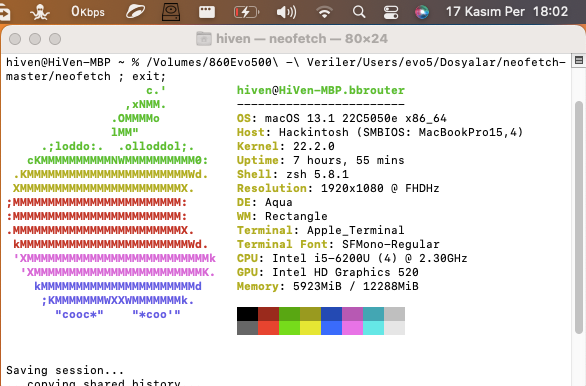Click the '5923MiB / 12288MiB' memory text
The image size is (586, 386).
356,286
